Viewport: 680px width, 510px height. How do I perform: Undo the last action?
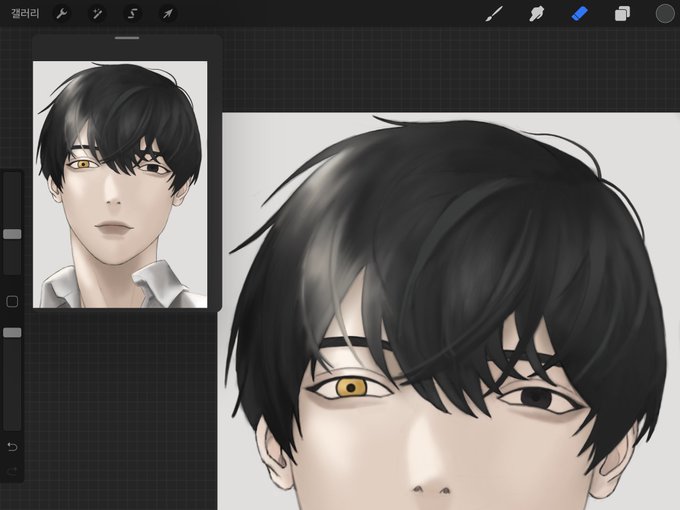(x=12, y=447)
